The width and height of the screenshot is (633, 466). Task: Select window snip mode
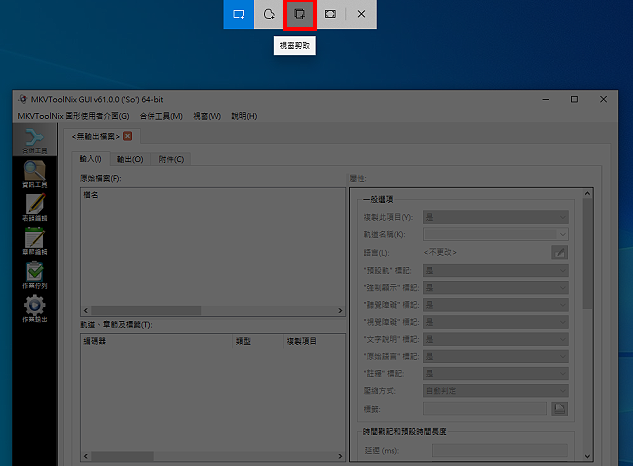point(300,15)
